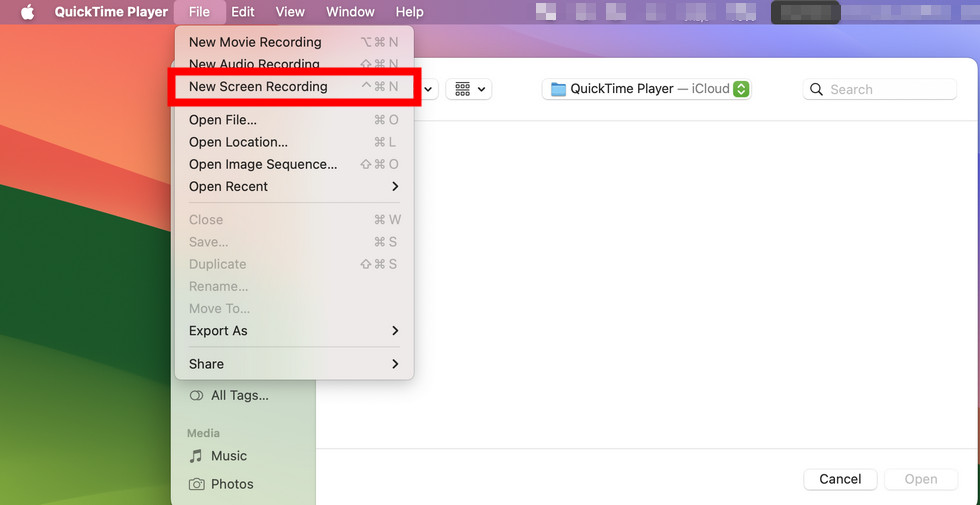Open the QuickTime Player application menu
Viewport: 980px width, 505px height.
111,12
